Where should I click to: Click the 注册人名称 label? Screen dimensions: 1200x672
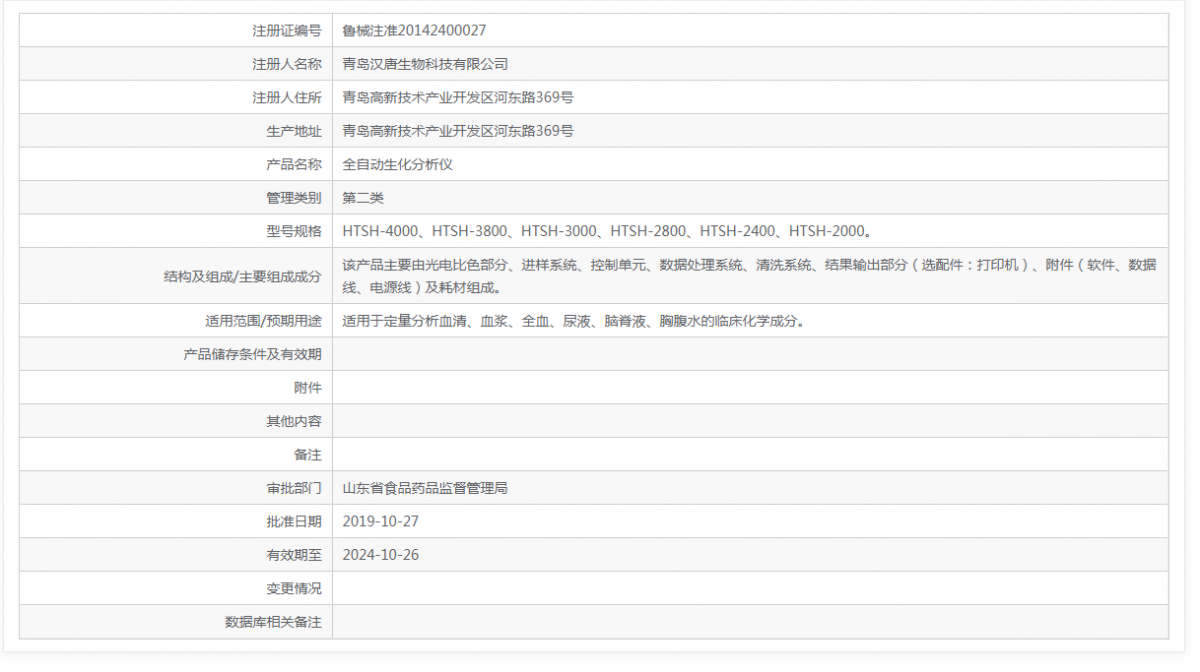pos(287,64)
